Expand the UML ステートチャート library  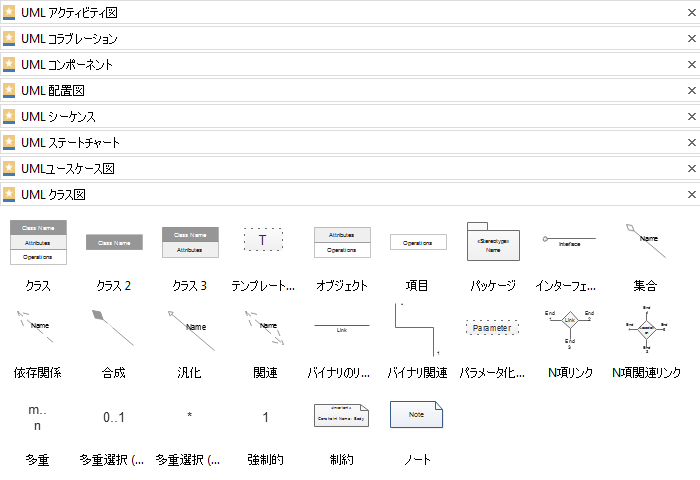pyautogui.click(x=350, y=142)
